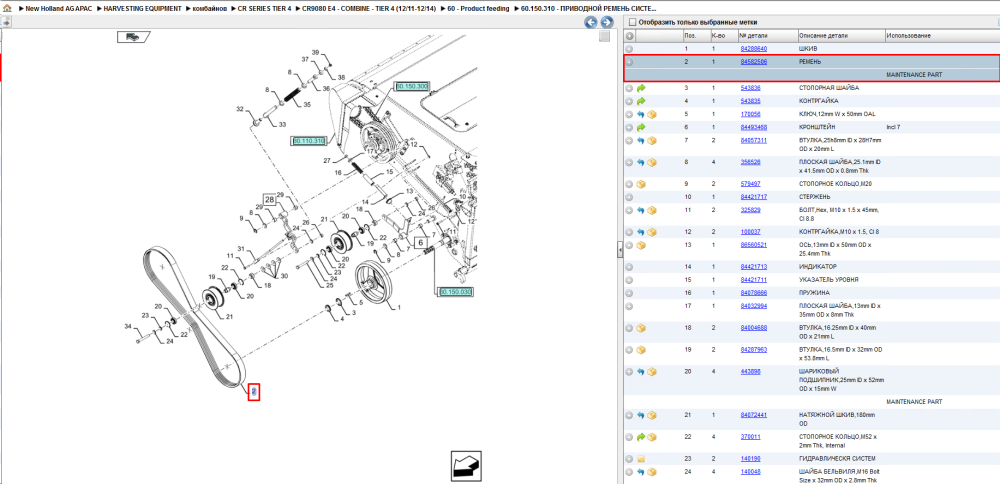Toggle grey circle for УКАЗАТЕЛЬ УРОВНЯ row
Image resolution: width=1000 pixels, height=484 pixels.
(629, 279)
